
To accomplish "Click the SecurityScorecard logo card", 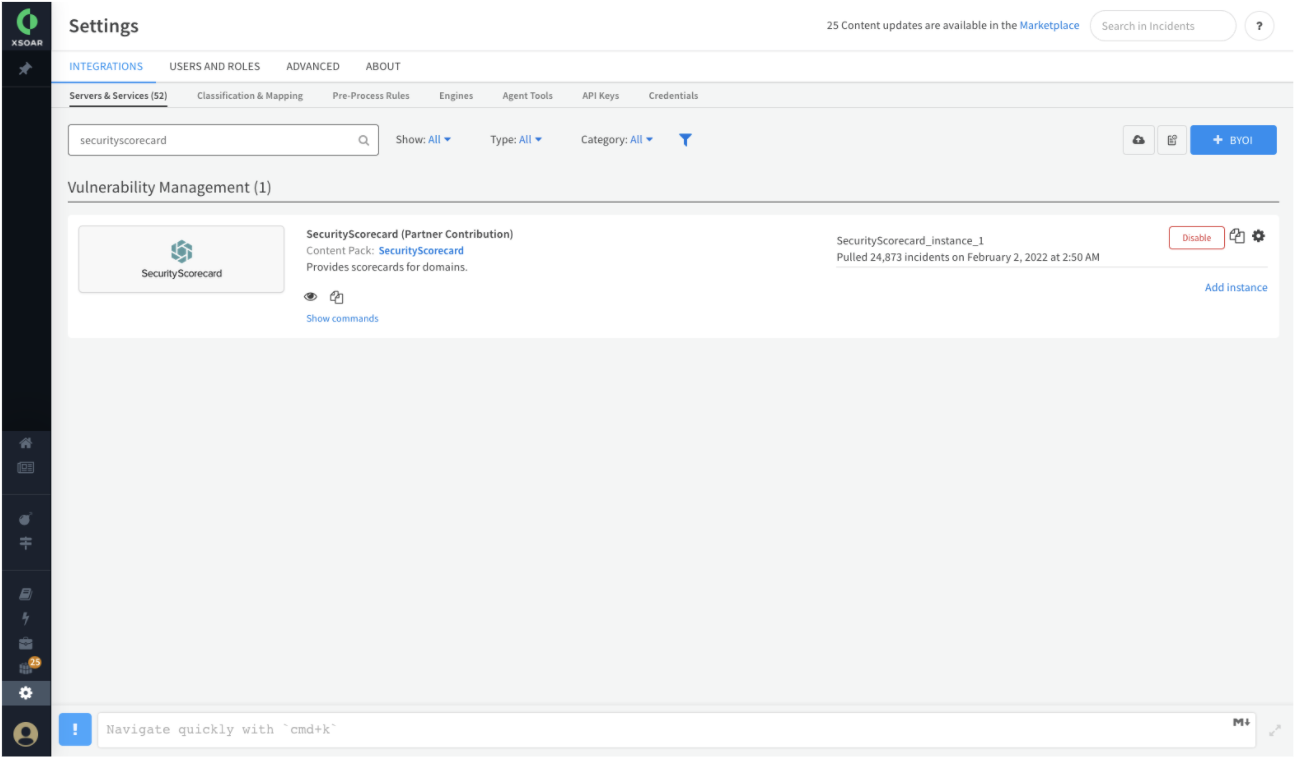I will click(x=181, y=260).
